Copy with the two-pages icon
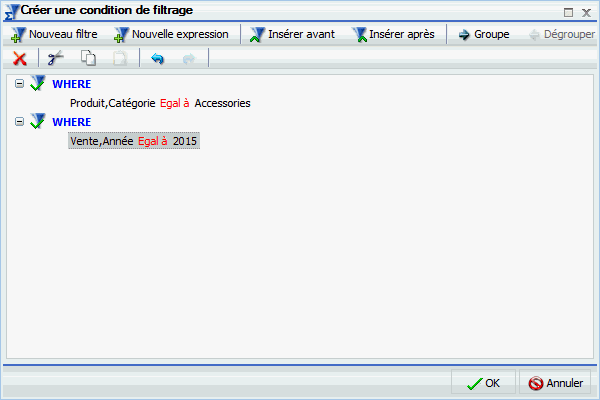The image size is (600, 400). tap(88, 58)
